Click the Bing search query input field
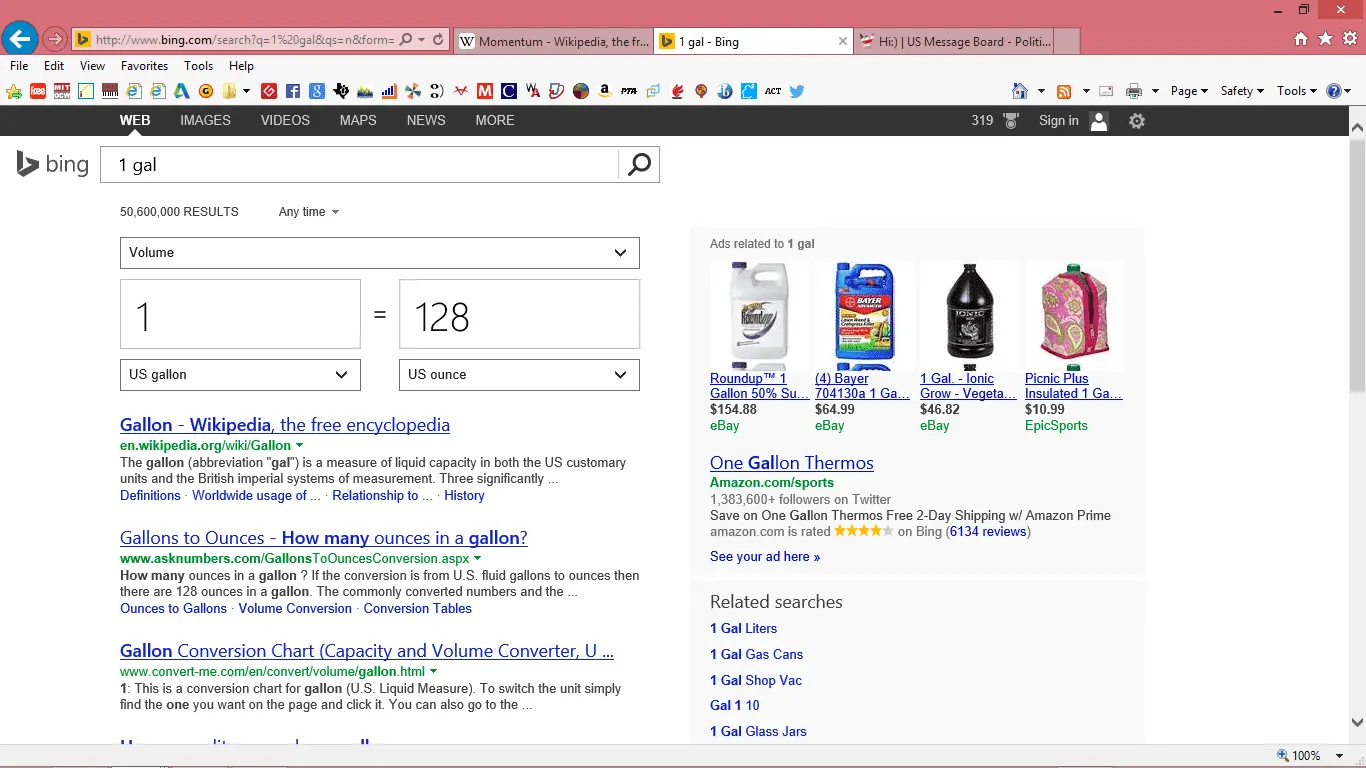The image size is (1366, 768). (x=360, y=165)
